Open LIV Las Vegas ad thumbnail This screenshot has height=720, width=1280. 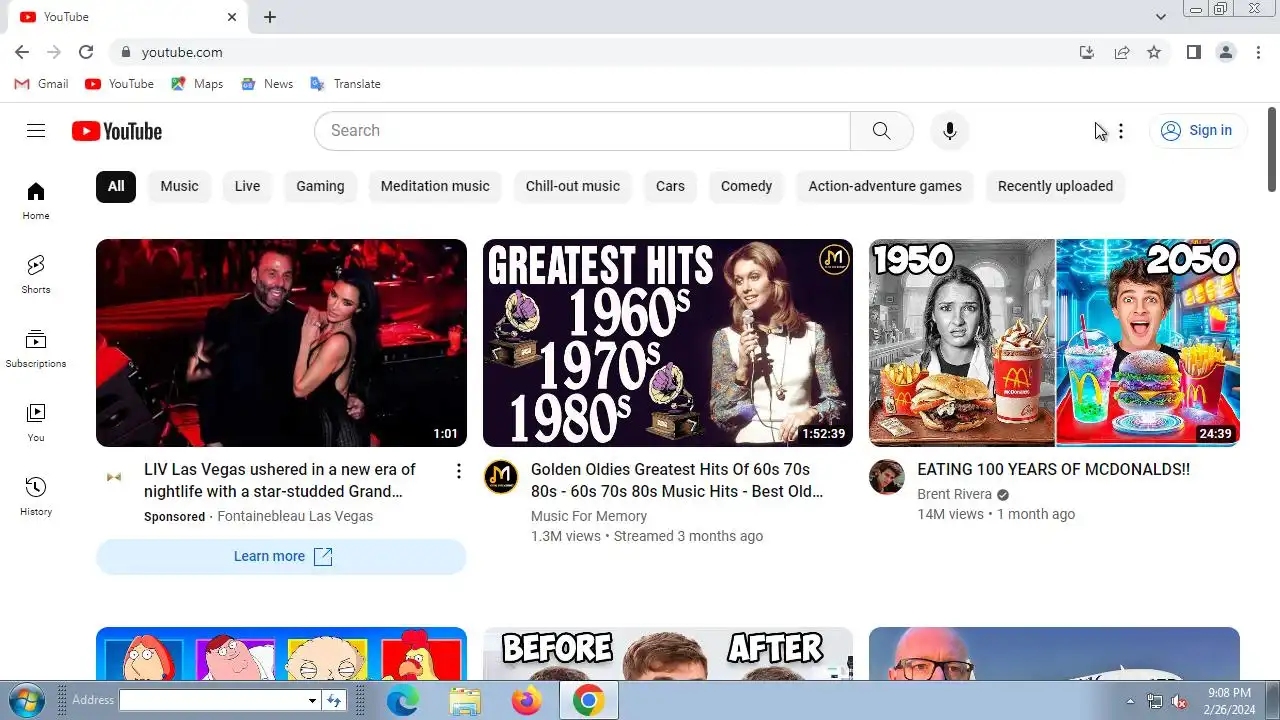[x=281, y=343]
